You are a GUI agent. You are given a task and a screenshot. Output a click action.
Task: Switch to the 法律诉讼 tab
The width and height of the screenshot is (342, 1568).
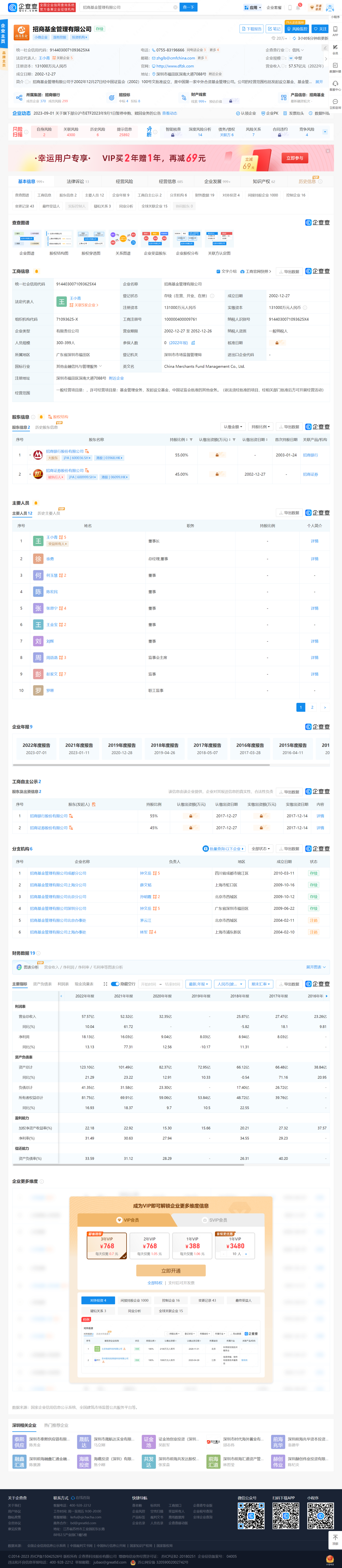pyautogui.click(x=78, y=181)
